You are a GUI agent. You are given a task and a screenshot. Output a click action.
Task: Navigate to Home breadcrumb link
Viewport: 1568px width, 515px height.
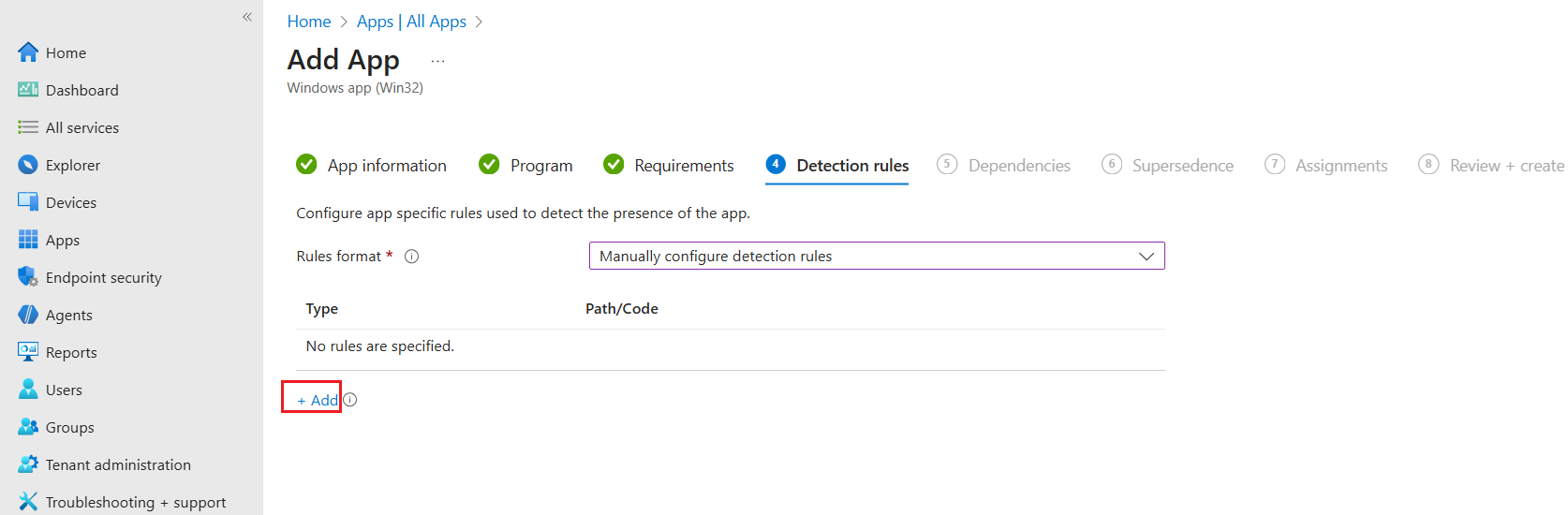pyautogui.click(x=309, y=22)
